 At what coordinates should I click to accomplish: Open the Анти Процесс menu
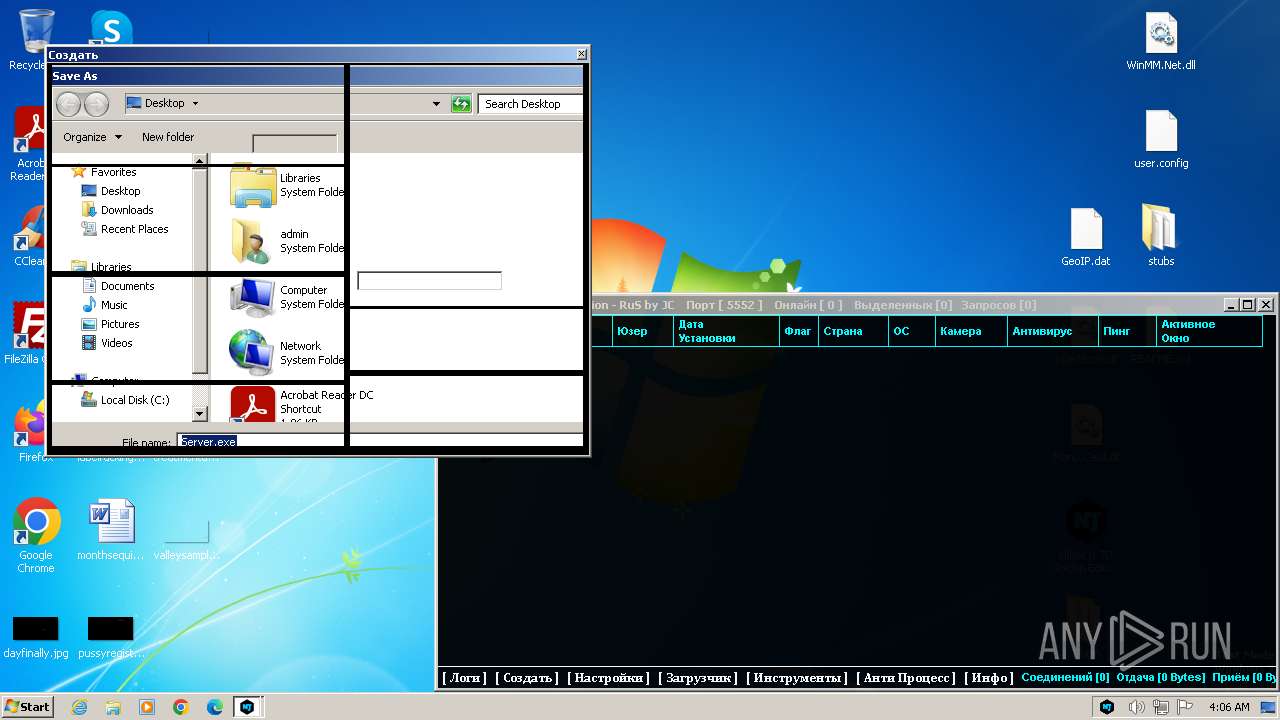pos(906,678)
